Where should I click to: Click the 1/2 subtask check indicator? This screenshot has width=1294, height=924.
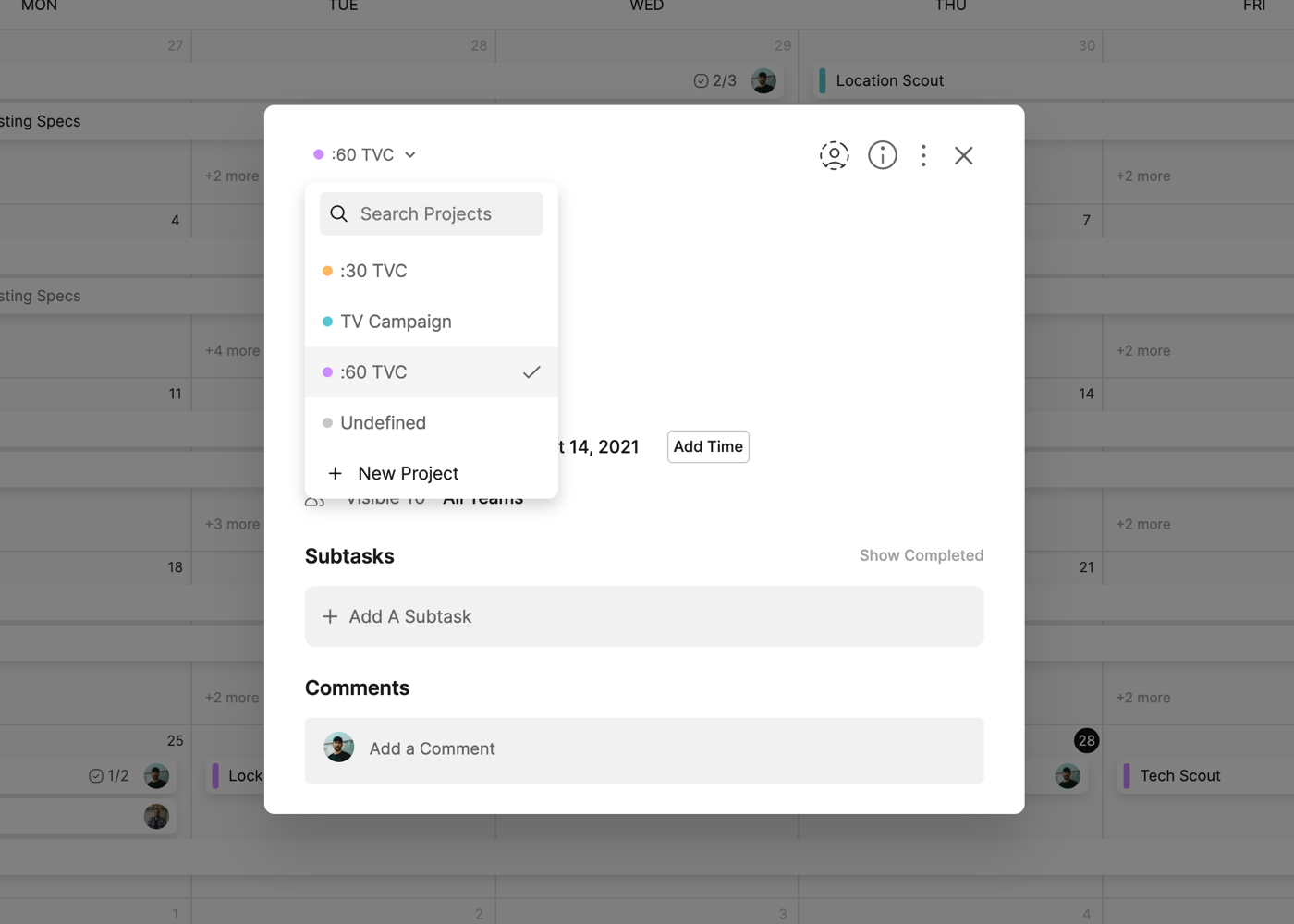[108, 775]
